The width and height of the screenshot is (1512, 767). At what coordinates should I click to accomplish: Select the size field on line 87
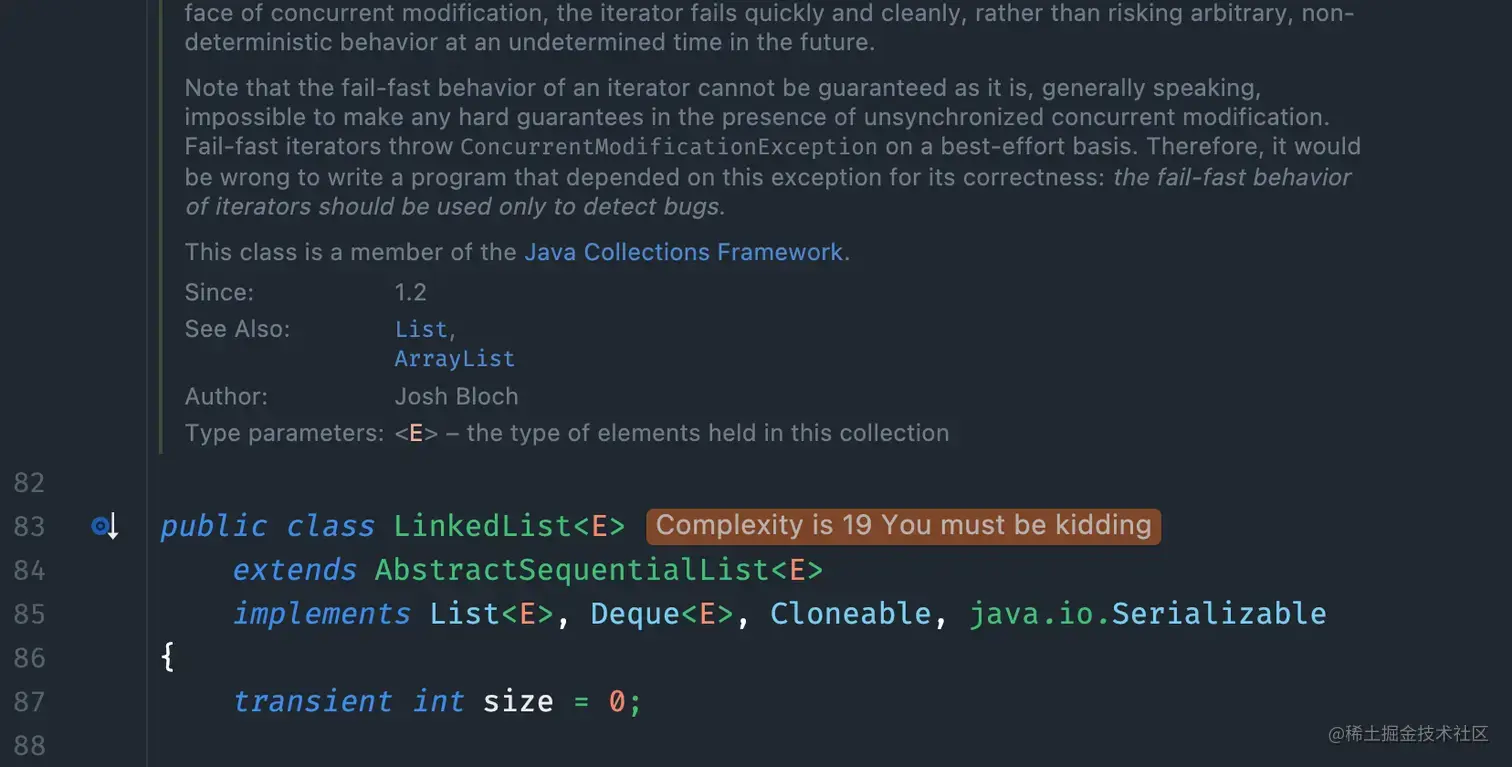(517, 701)
